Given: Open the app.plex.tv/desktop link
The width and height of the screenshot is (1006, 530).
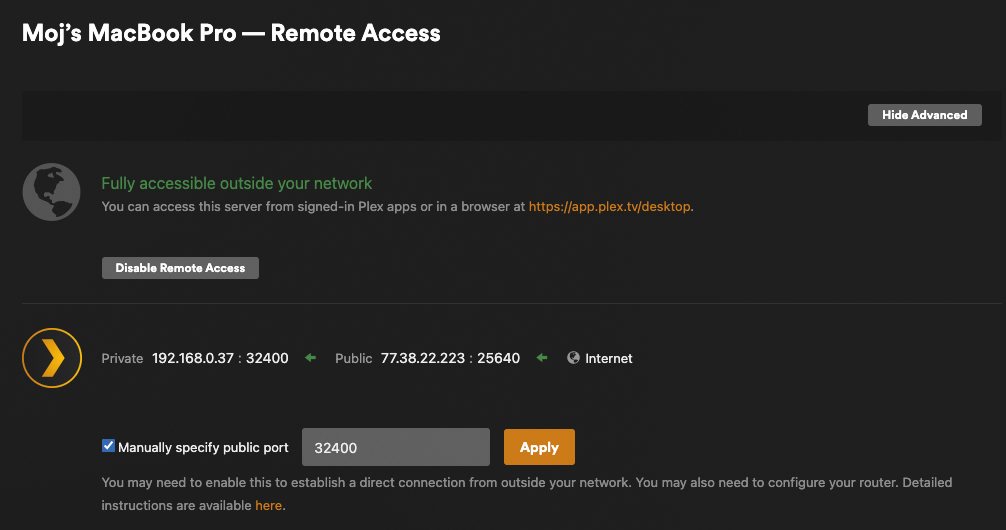Looking at the screenshot, I should 610,207.
